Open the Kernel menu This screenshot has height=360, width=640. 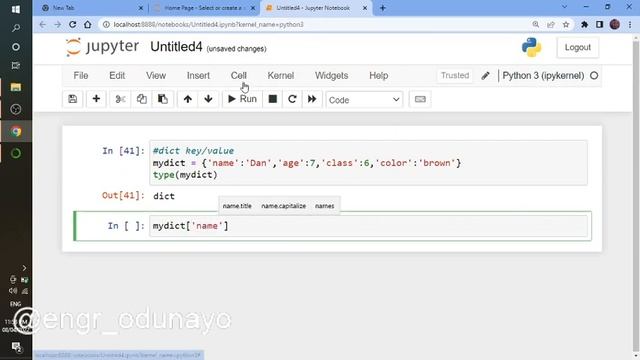pyautogui.click(x=281, y=76)
